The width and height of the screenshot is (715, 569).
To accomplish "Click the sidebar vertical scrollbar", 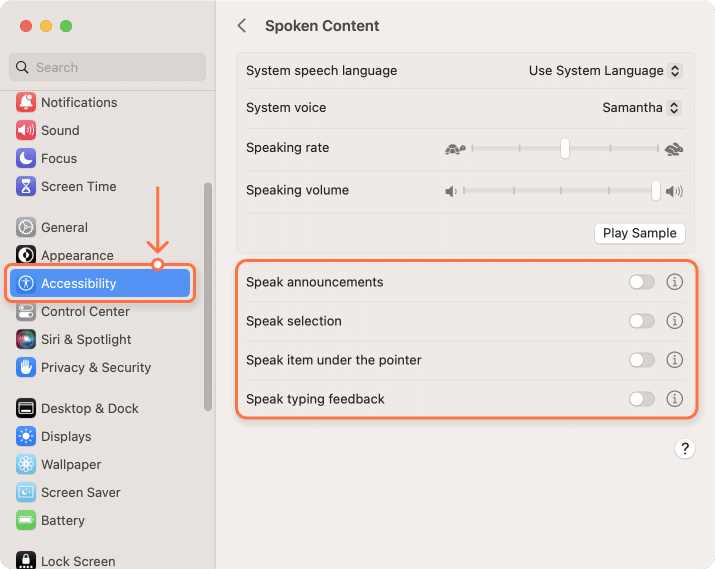I will point(208,297).
